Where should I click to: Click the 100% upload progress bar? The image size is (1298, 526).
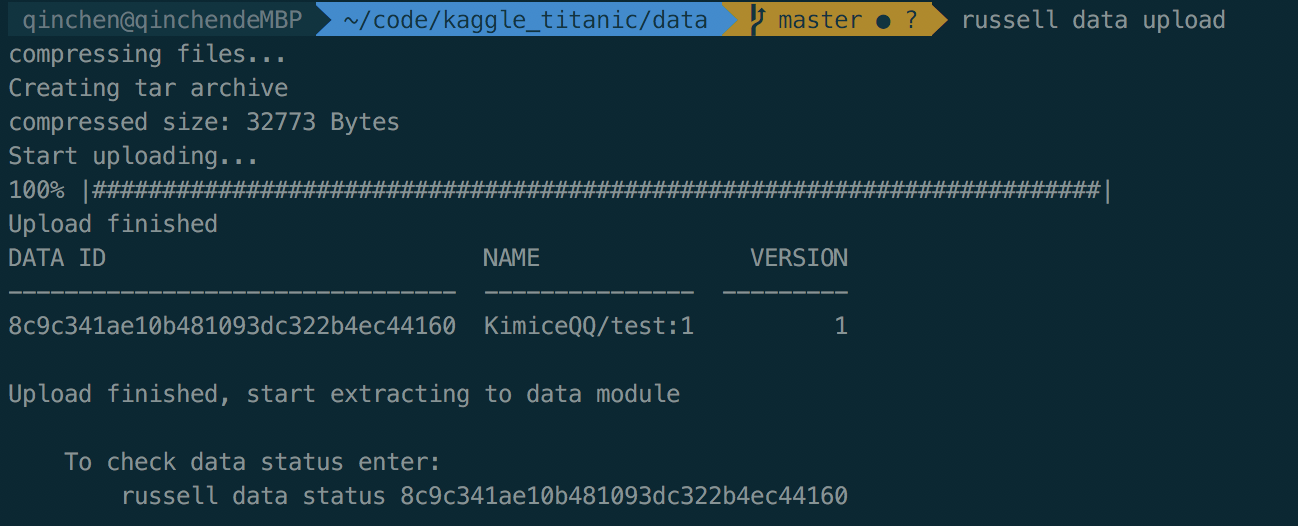click(560, 190)
